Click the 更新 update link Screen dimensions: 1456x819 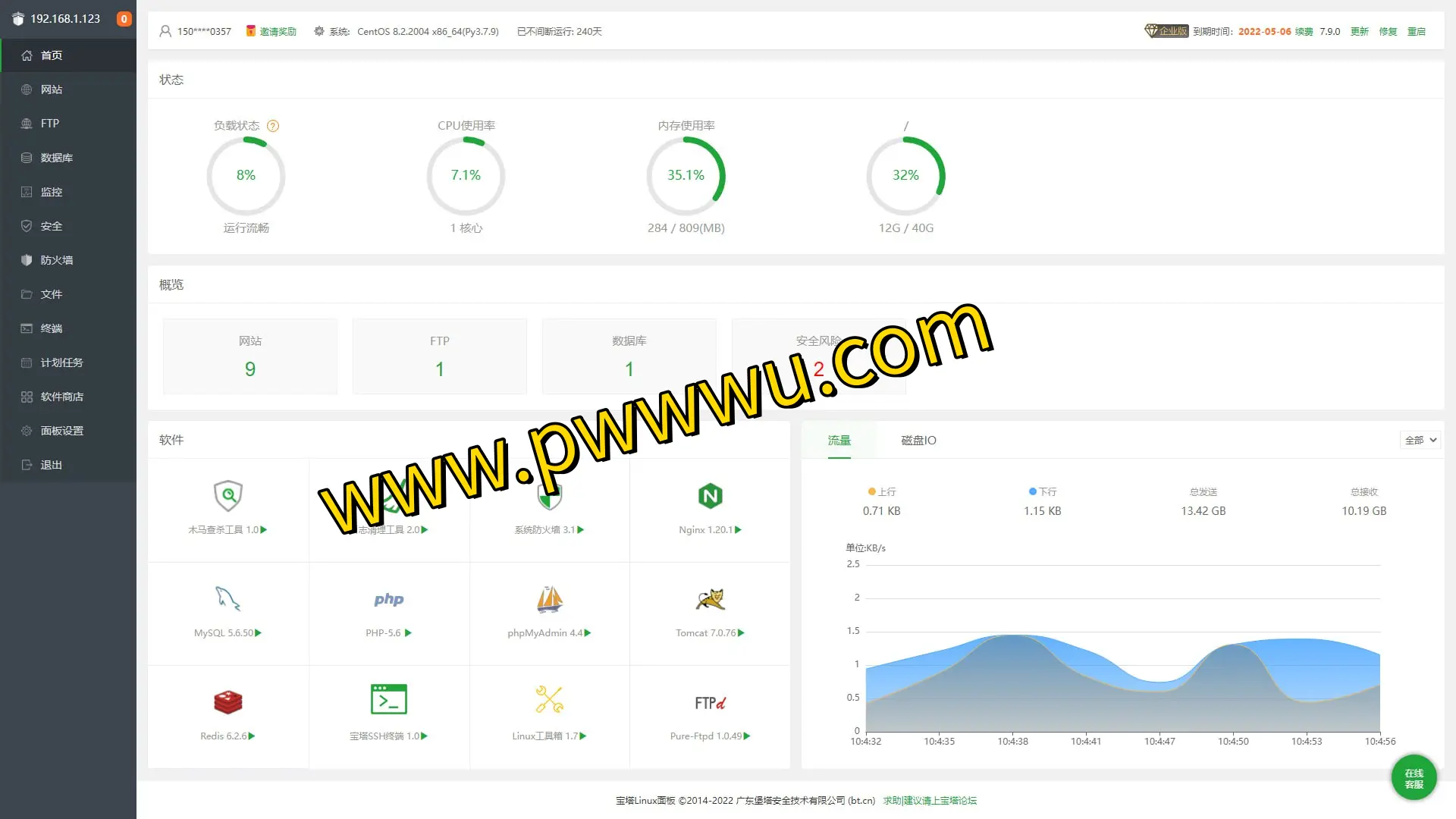tap(1359, 32)
